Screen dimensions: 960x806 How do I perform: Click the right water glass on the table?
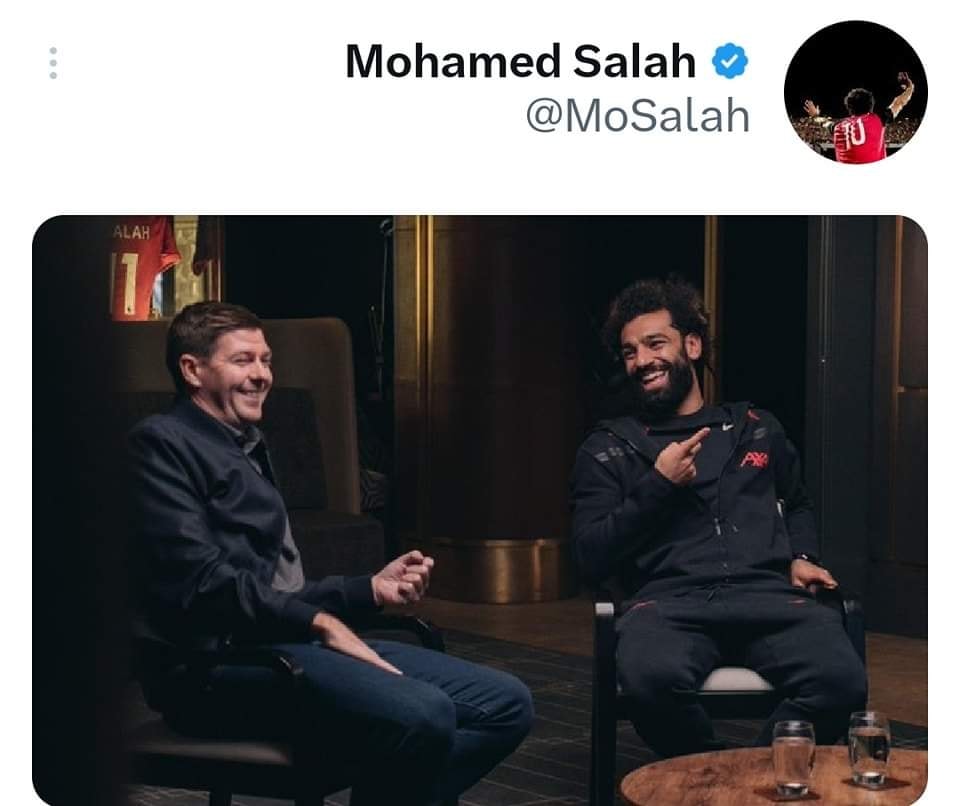click(869, 748)
